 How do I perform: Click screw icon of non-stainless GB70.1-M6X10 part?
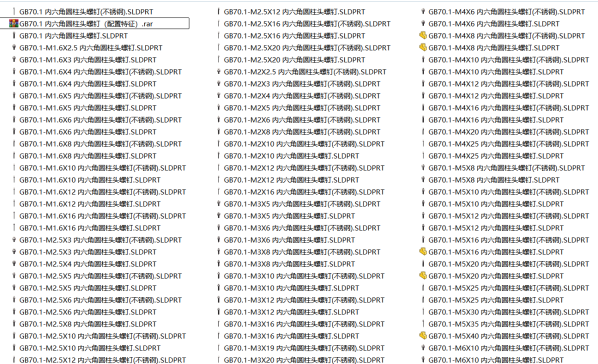(423, 360)
